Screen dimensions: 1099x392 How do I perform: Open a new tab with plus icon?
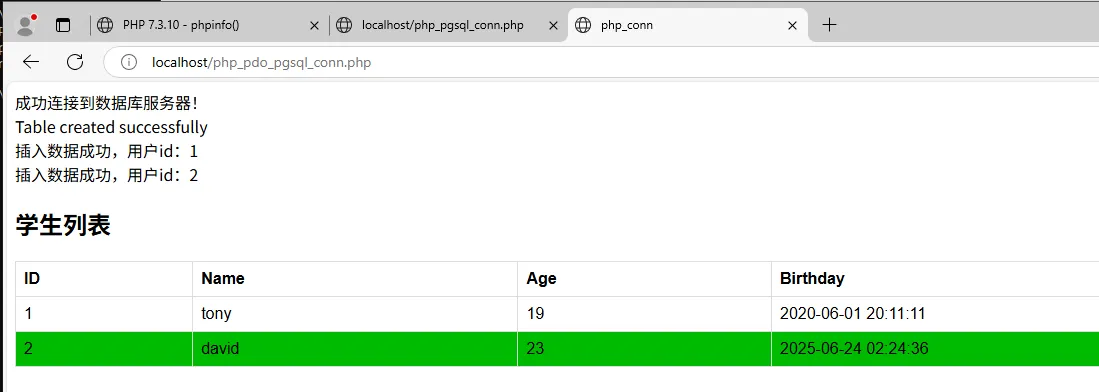point(829,25)
